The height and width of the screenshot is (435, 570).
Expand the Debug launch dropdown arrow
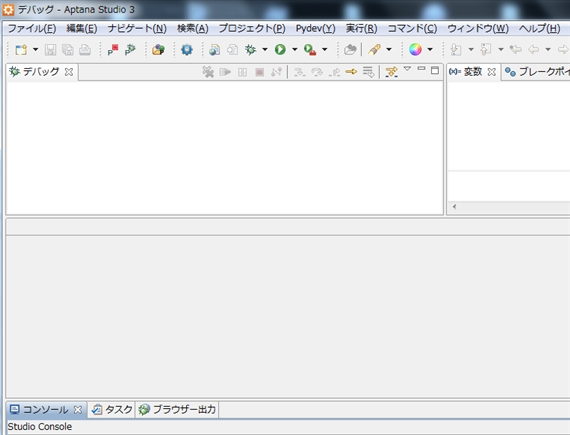[265, 49]
